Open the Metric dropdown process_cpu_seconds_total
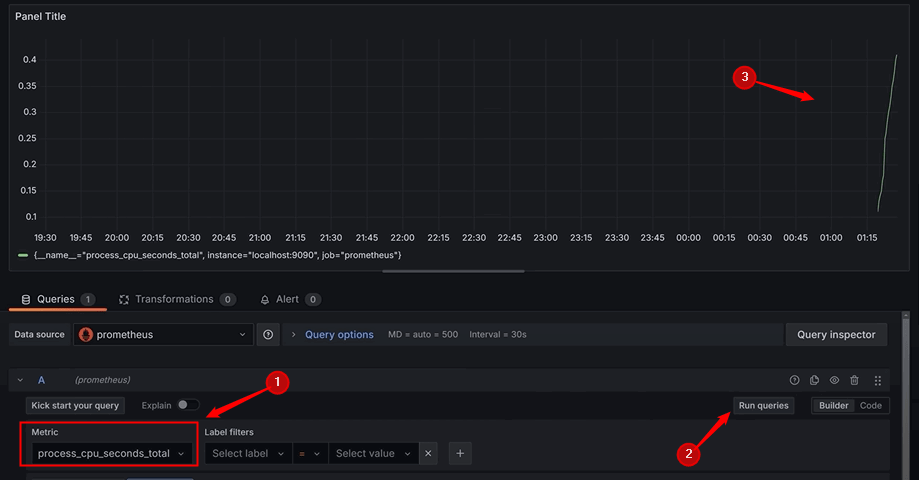This screenshot has height=480, width=919. pos(111,453)
